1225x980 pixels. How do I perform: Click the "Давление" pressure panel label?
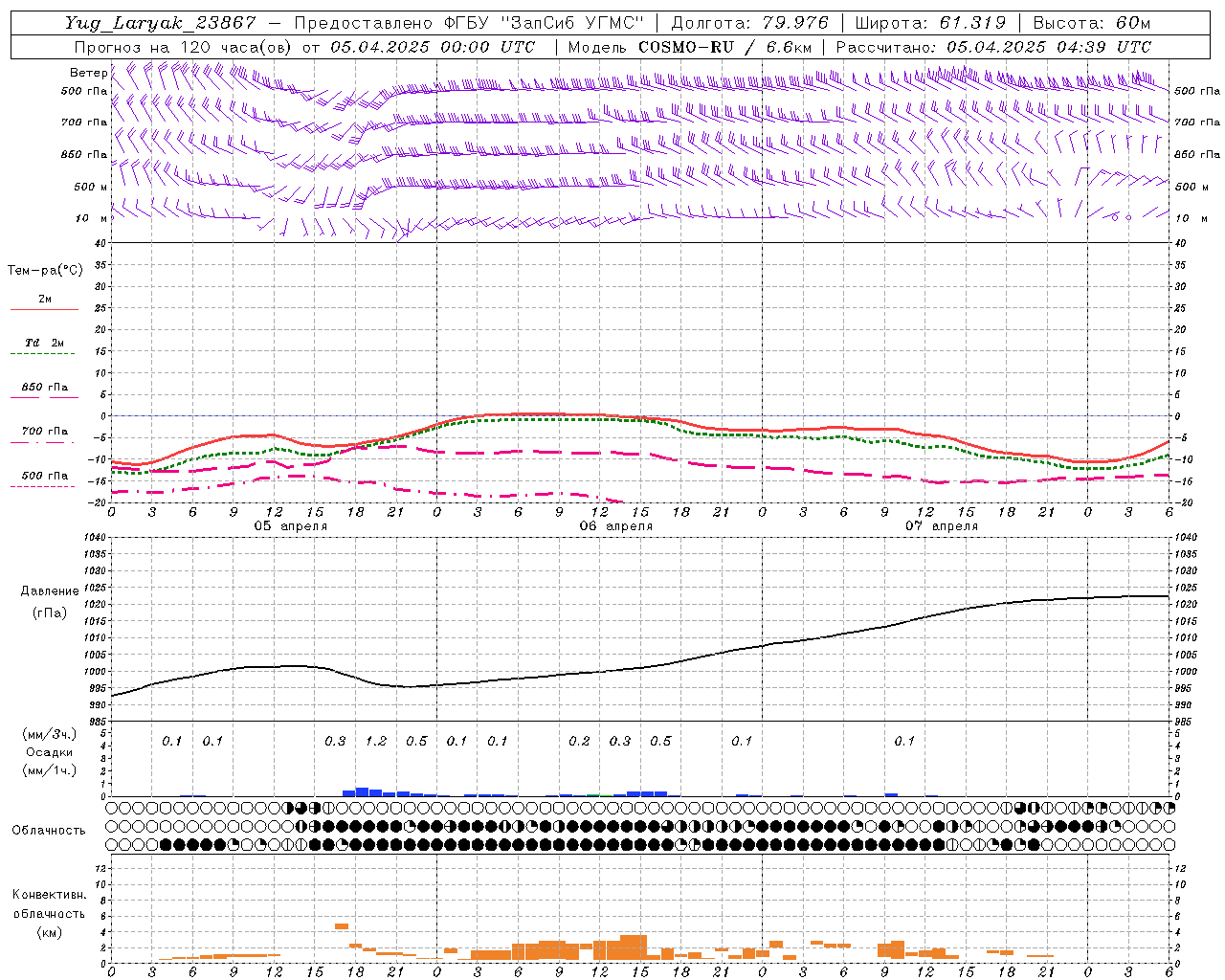(50, 590)
